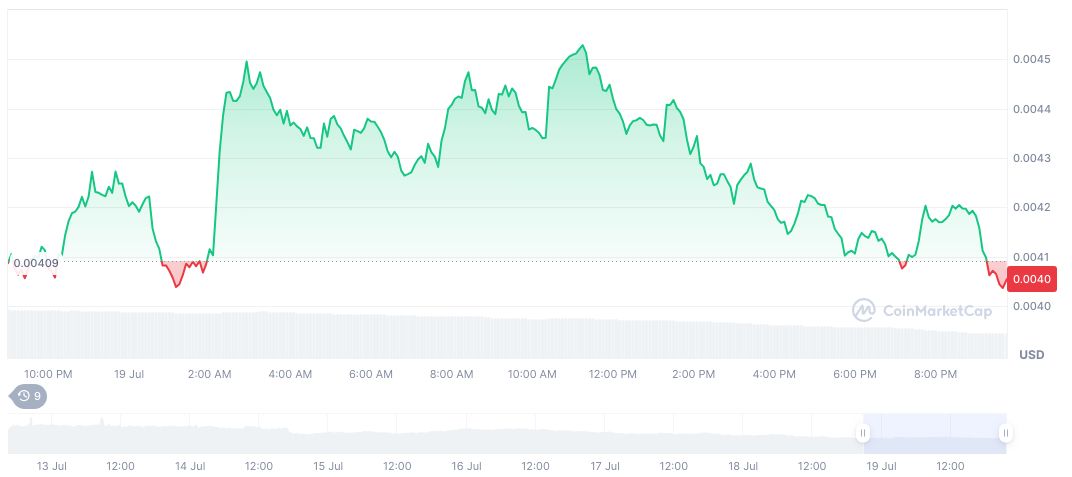
Task: Click the 8:00 PM label on time axis
Action: click(x=936, y=374)
